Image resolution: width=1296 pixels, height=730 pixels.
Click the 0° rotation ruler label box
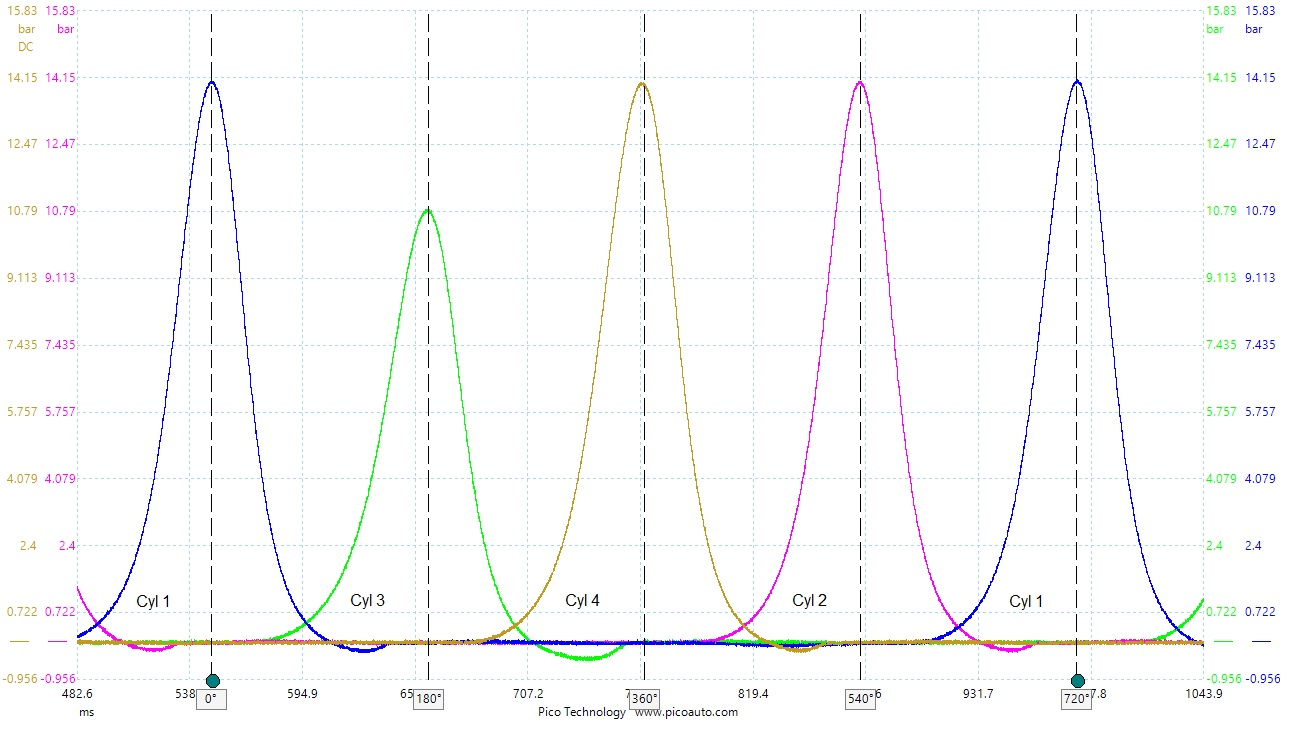click(x=211, y=699)
